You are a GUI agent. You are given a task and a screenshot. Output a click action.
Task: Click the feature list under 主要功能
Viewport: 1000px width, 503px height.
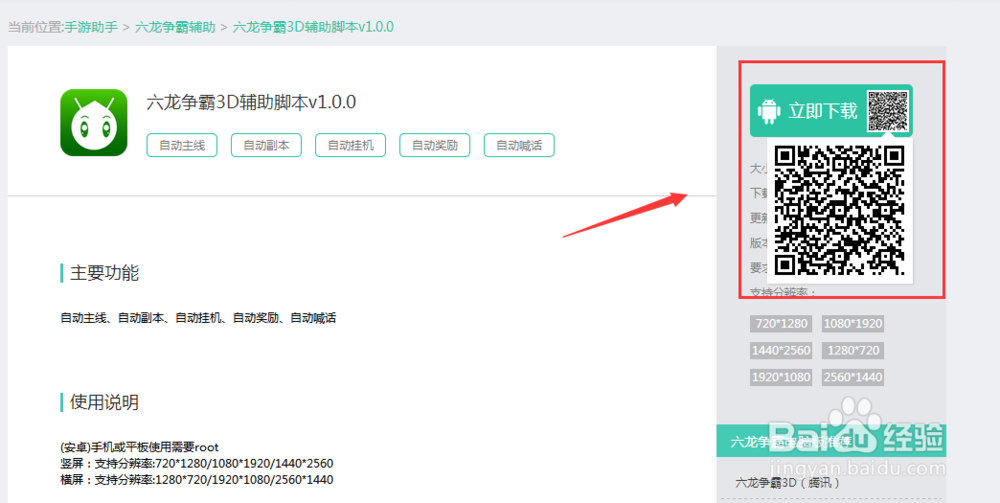click(198, 317)
